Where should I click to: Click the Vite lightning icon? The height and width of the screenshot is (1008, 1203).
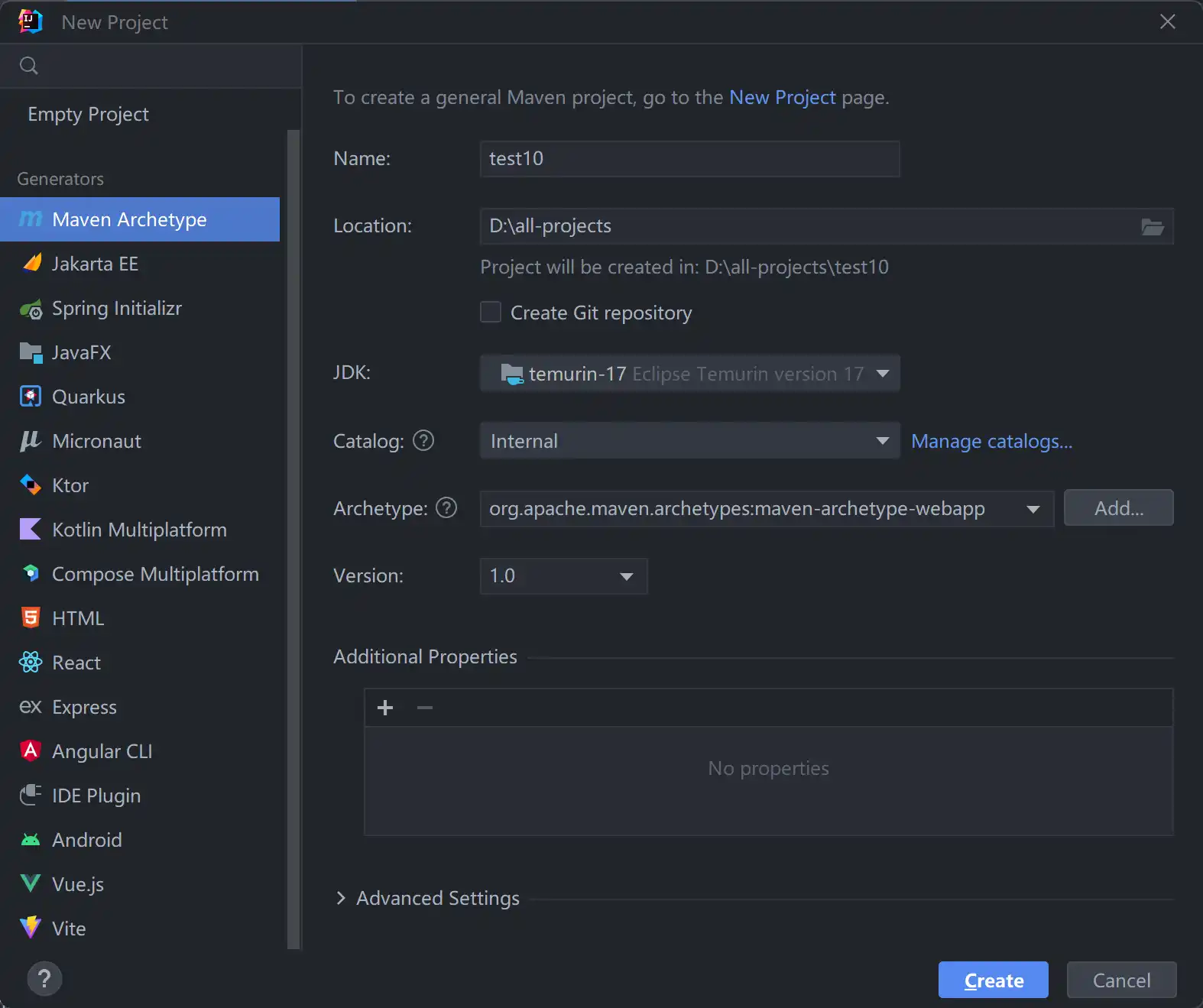(x=31, y=927)
